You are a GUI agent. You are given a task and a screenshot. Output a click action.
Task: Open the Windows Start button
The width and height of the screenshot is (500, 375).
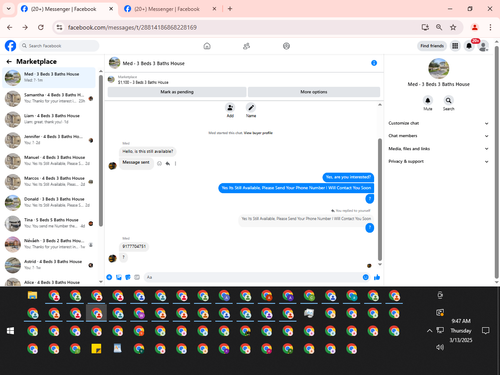click(10, 331)
